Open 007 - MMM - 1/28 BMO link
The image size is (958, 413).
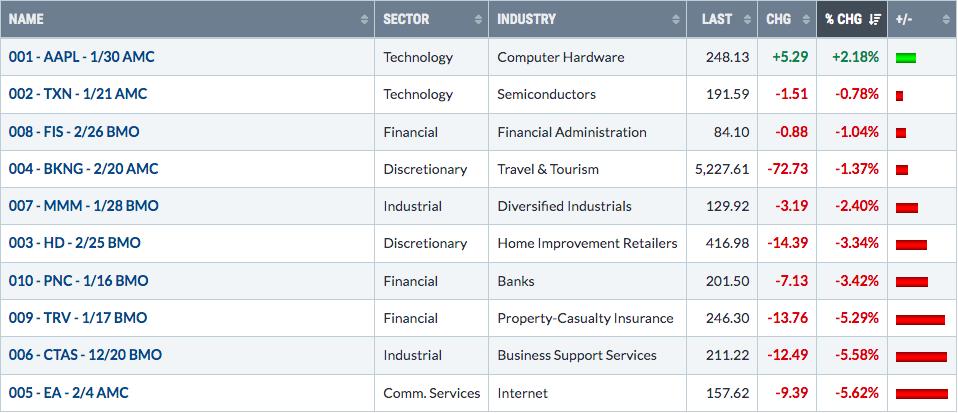(x=83, y=206)
